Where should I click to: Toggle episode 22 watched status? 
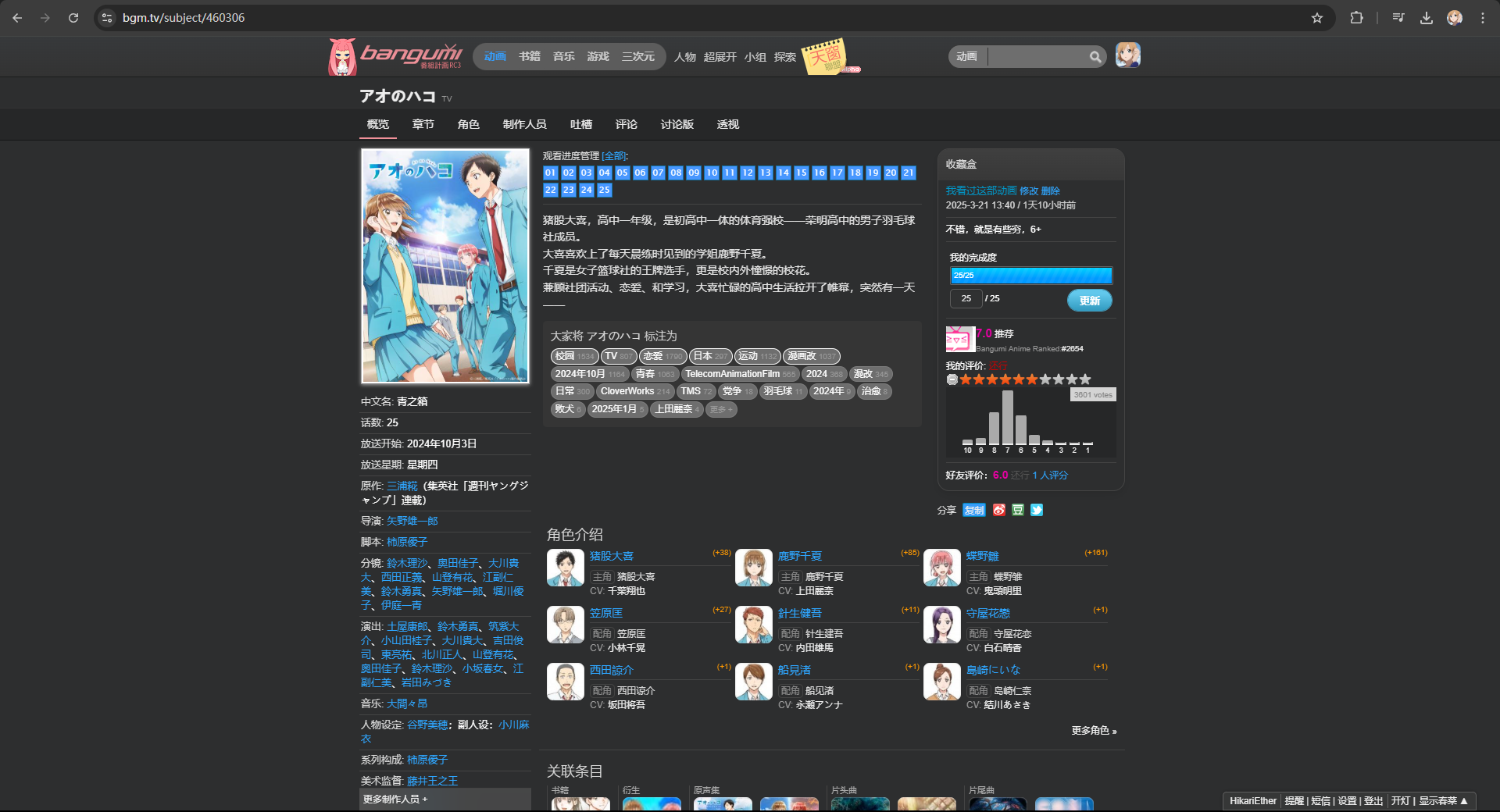[551, 190]
